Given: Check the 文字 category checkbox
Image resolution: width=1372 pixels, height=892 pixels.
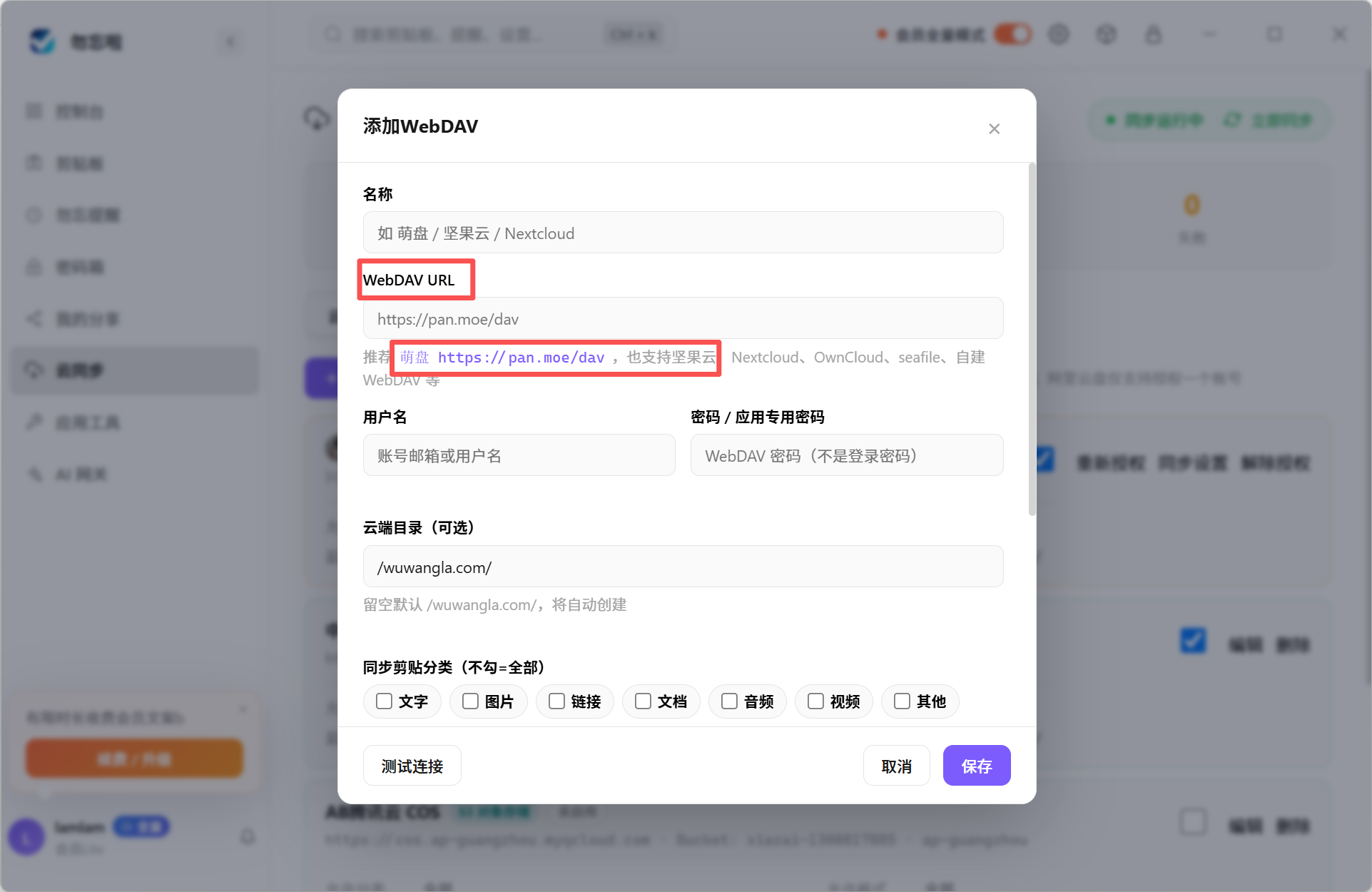Looking at the screenshot, I should coord(384,701).
